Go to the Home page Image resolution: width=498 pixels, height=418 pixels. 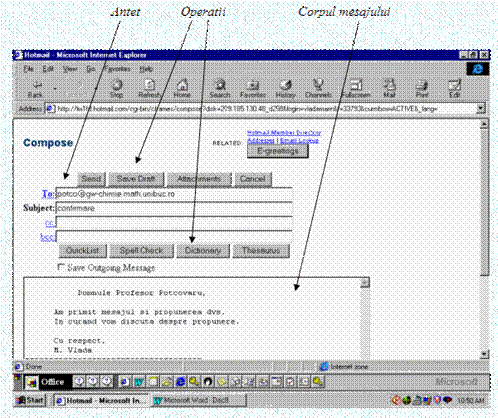pyautogui.click(x=182, y=89)
